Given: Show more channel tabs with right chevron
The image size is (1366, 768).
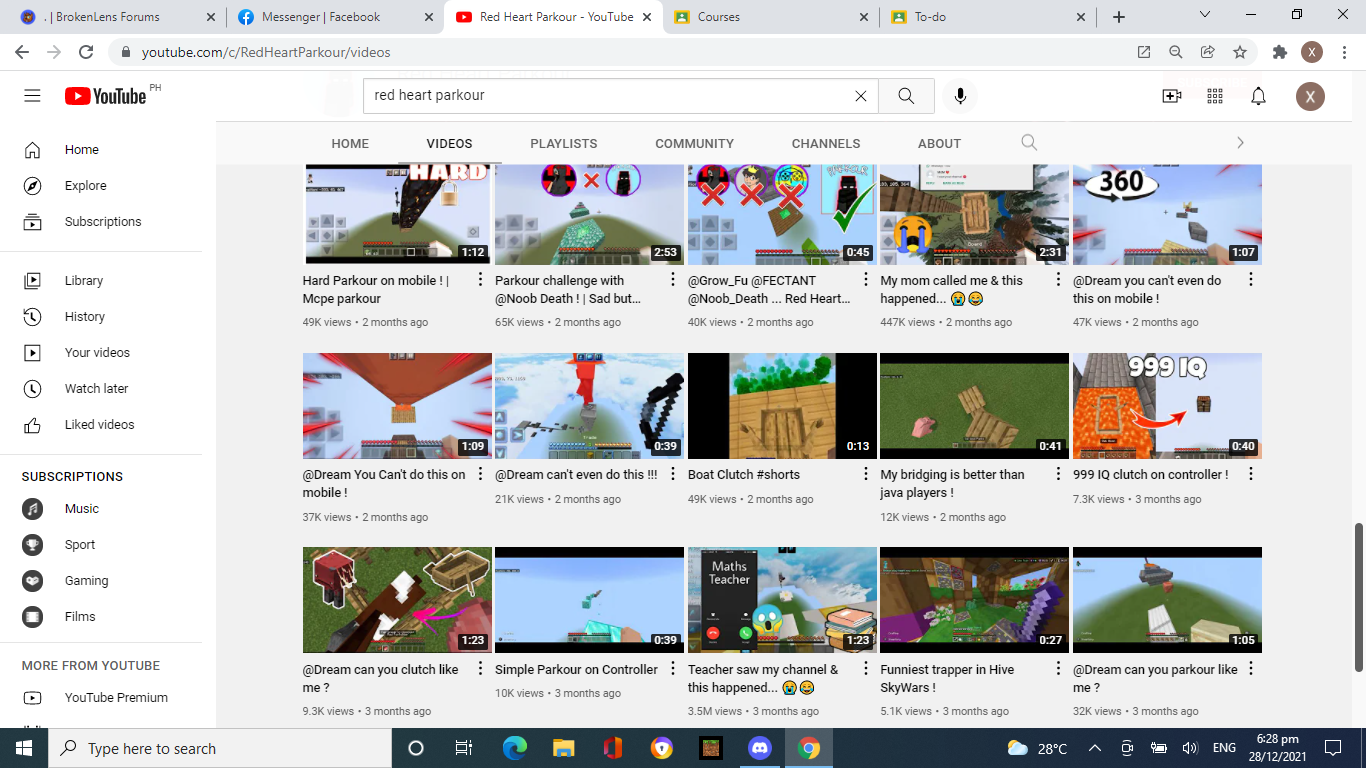Looking at the screenshot, I should pyautogui.click(x=1240, y=143).
